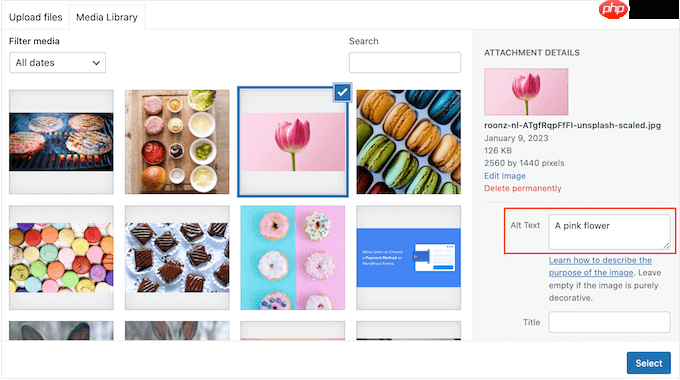Select the pink tulip thumbnail in grid
The height and width of the screenshot is (380, 680).
click(293, 142)
